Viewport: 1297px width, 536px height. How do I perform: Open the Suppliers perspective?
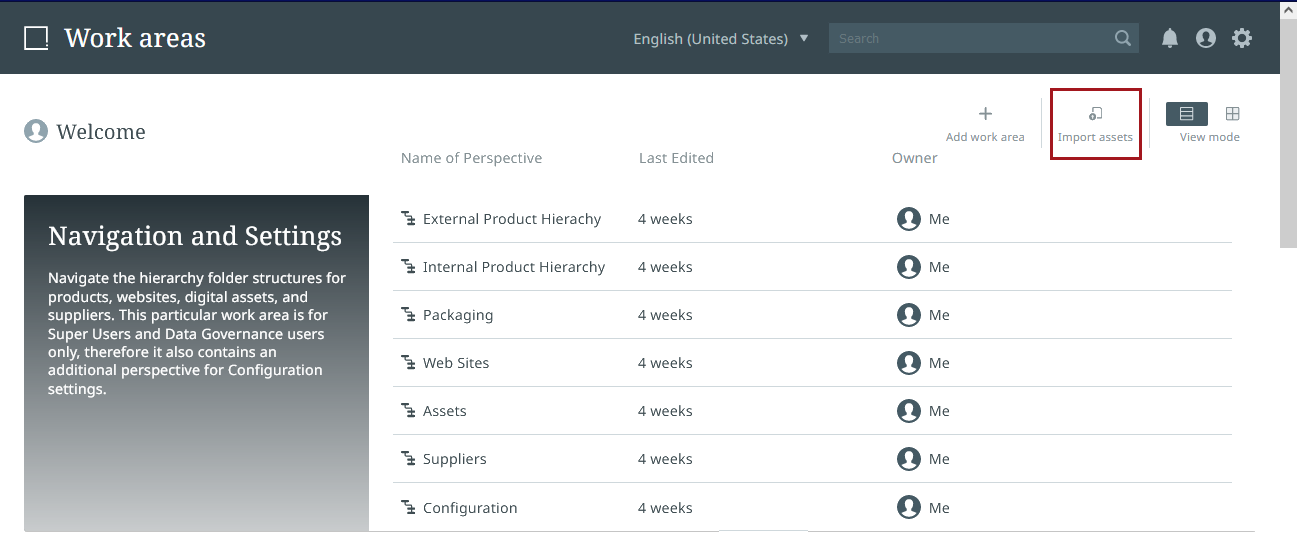454,459
